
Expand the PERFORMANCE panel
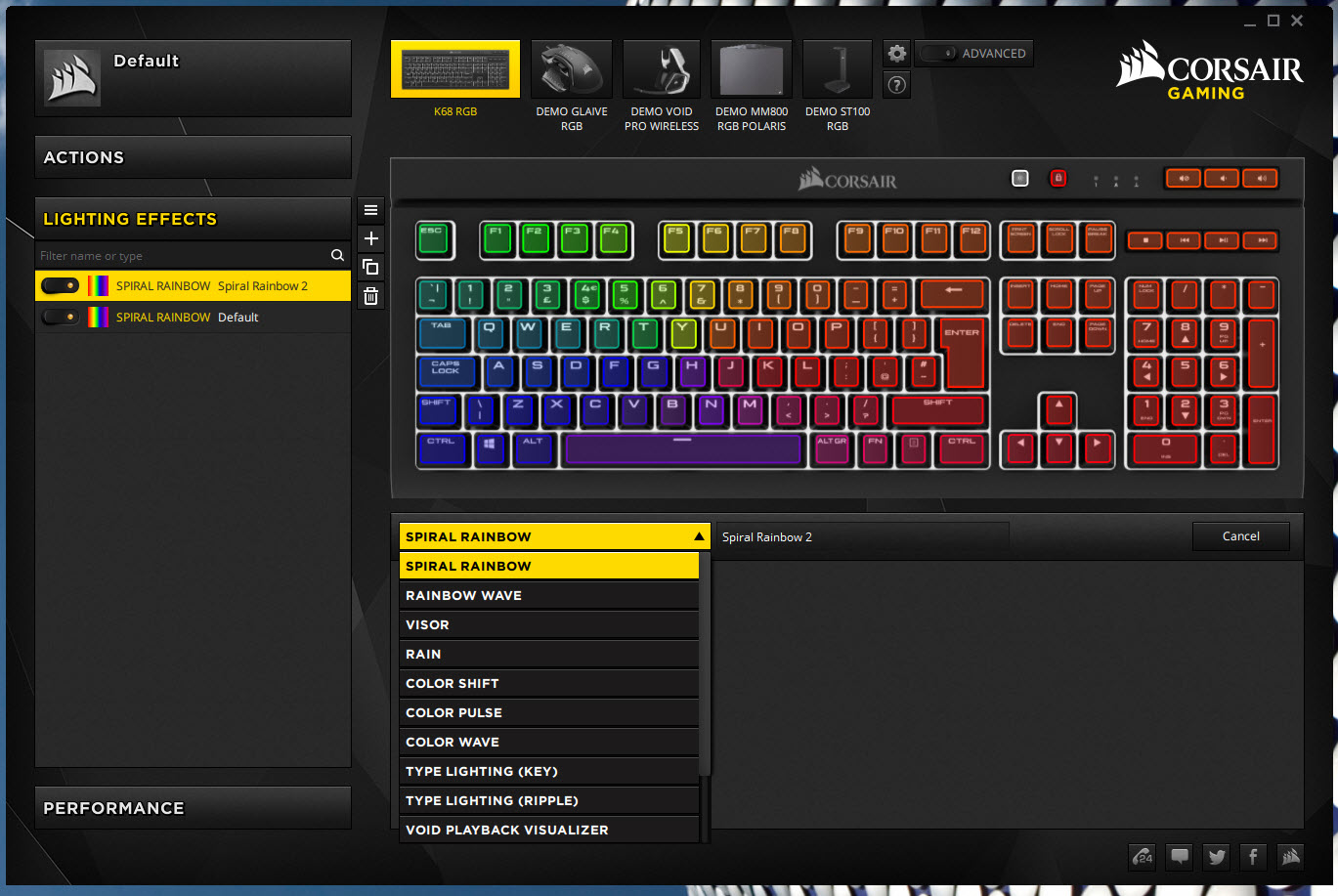(x=193, y=808)
